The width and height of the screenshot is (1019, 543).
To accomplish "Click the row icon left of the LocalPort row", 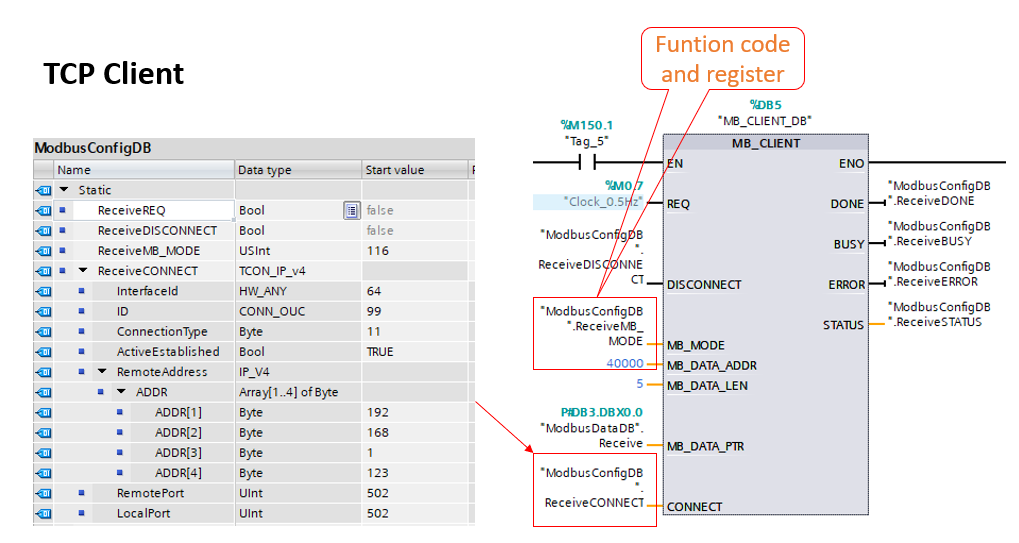I will tap(43, 513).
